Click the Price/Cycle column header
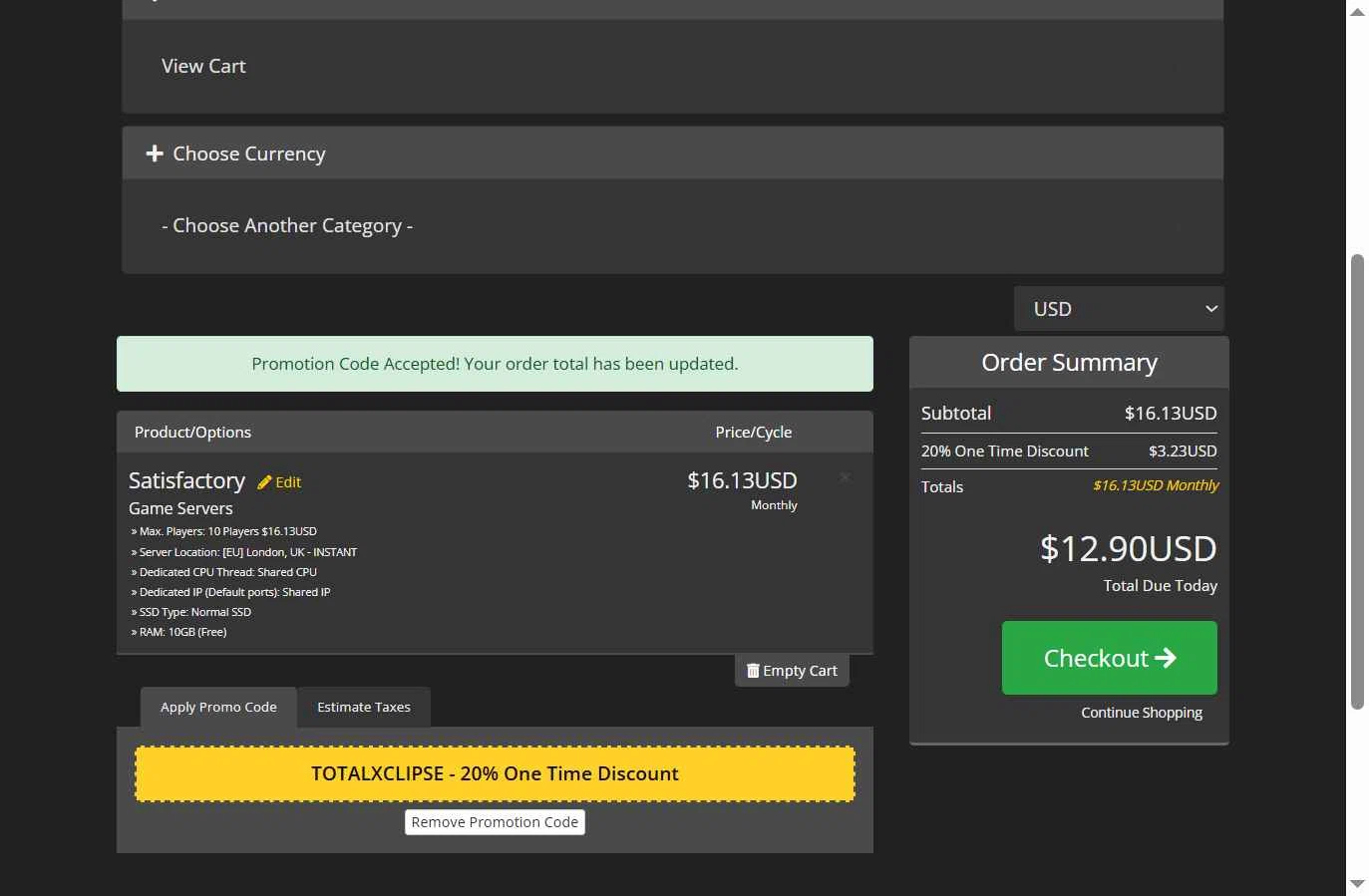The height and width of the screenshot is (896, 1369). pyautogui.click(x=754, y=433)
